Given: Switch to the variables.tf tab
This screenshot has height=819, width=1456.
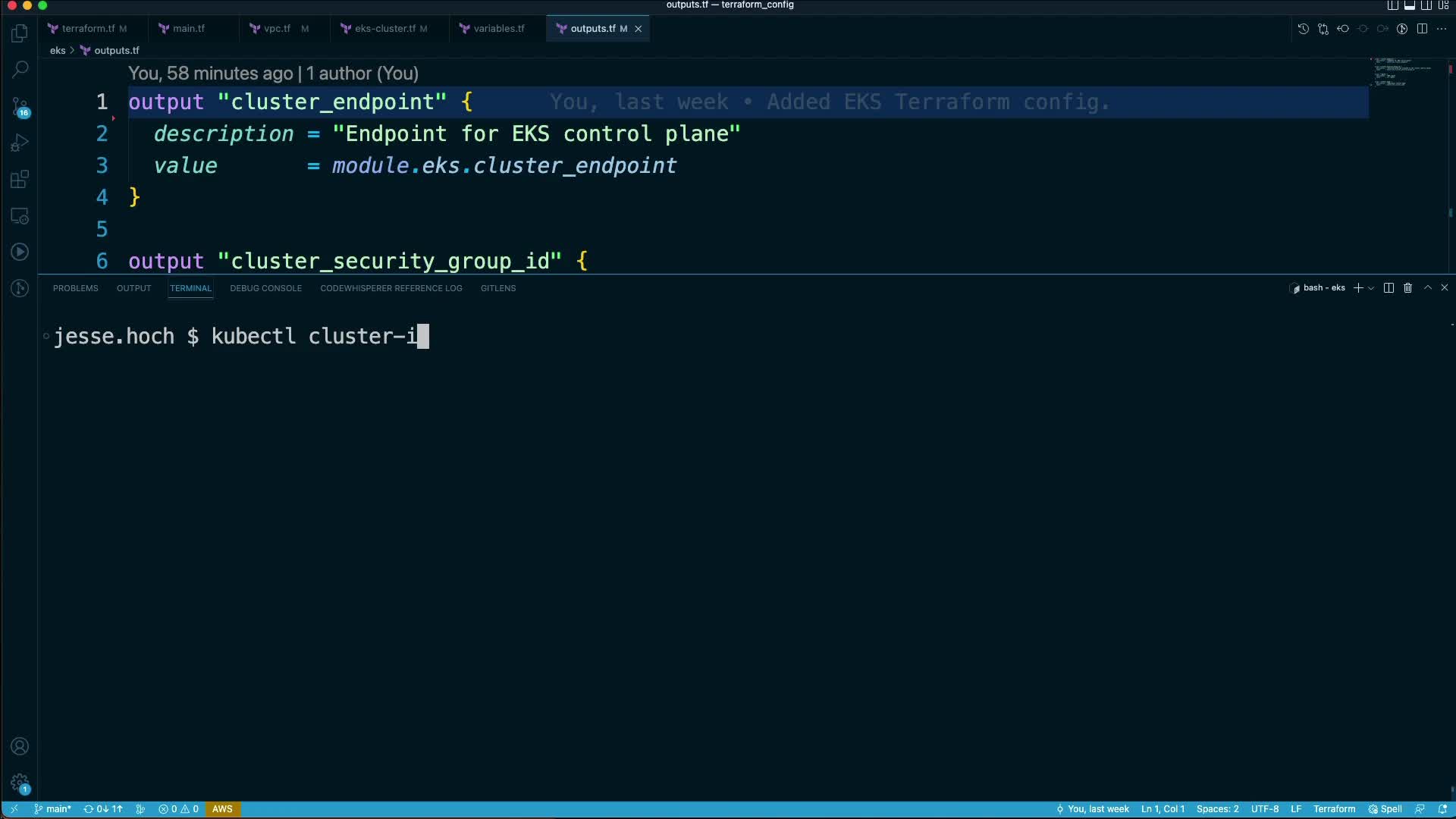Looking at the screenshot, I should tap(498, 29).
